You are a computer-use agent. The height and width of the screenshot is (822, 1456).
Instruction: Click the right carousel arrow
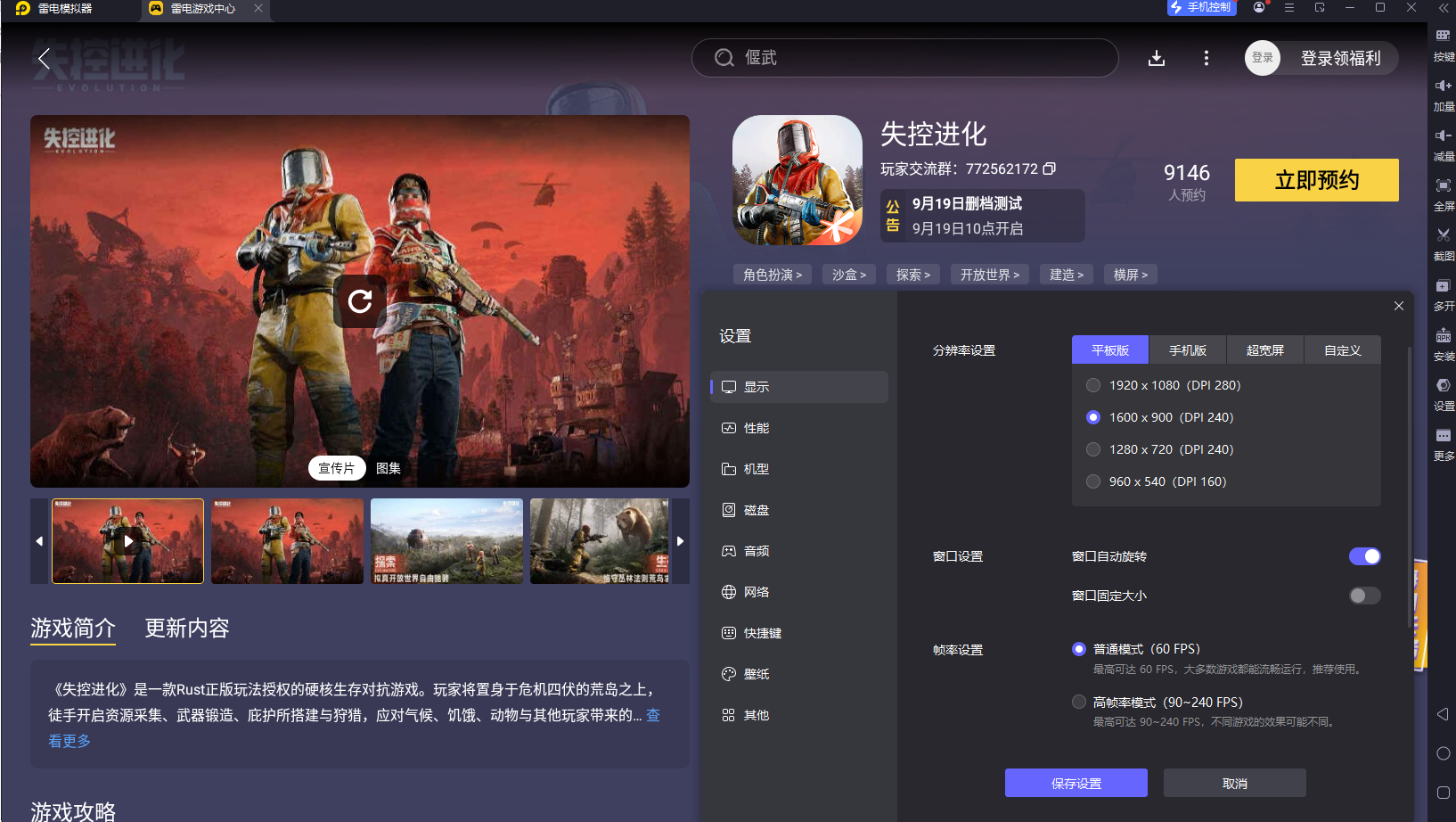click(x=680, y=541)
